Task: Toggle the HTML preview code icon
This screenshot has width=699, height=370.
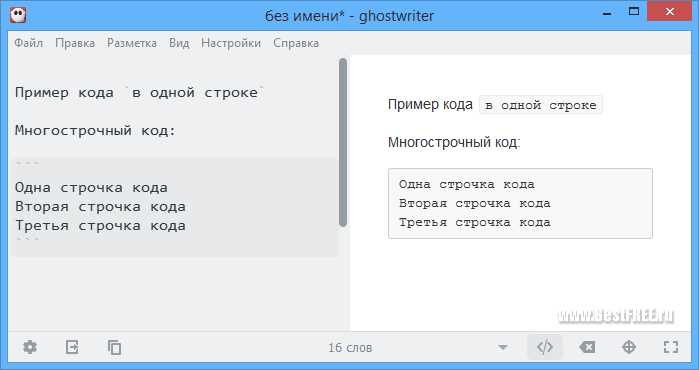Action: pyautogui.click(x=545, y=347)
